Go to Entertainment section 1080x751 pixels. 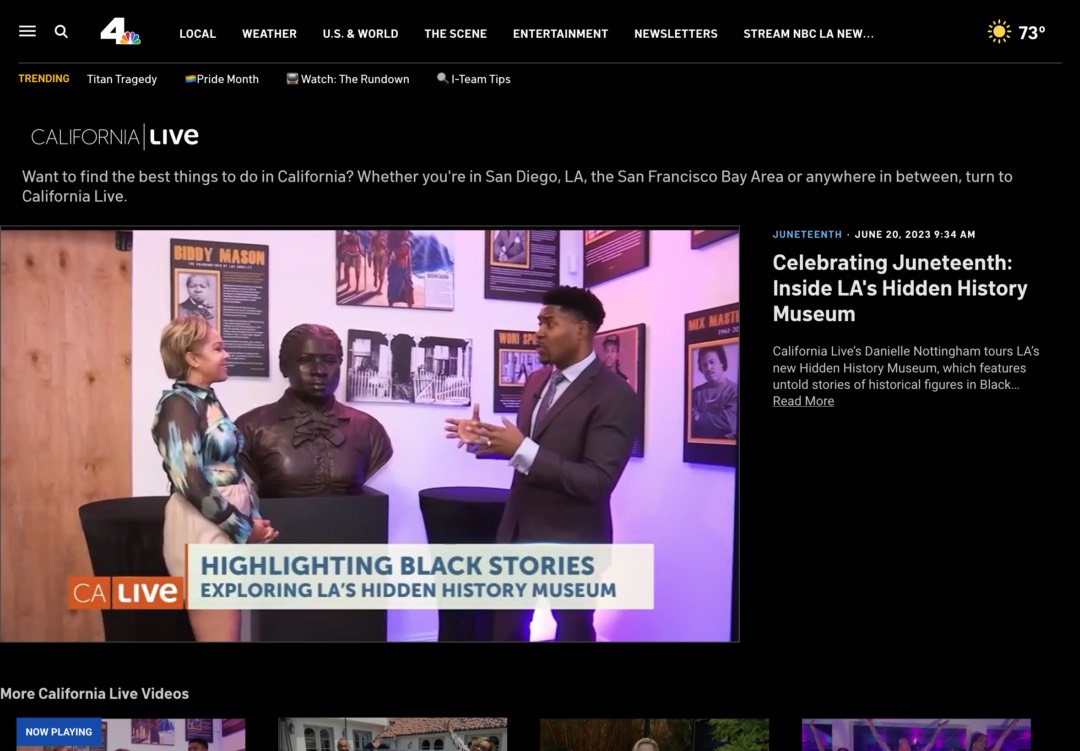pos(560,34)
